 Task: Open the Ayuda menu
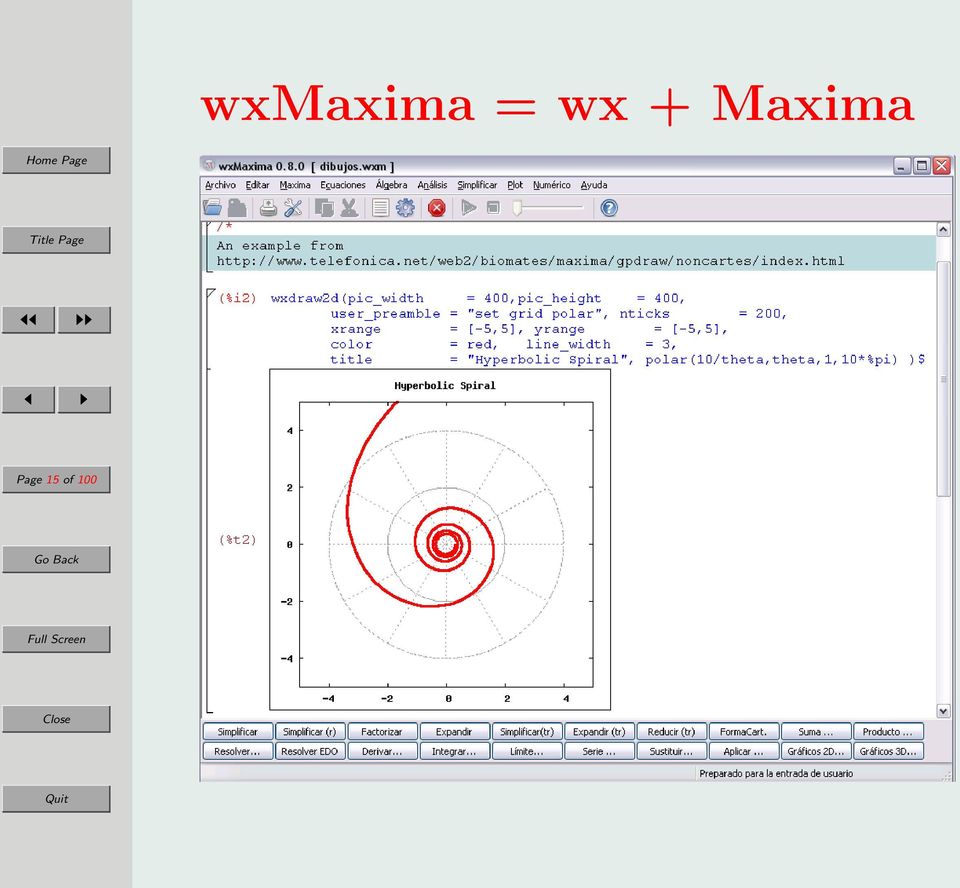coord(594,185)
